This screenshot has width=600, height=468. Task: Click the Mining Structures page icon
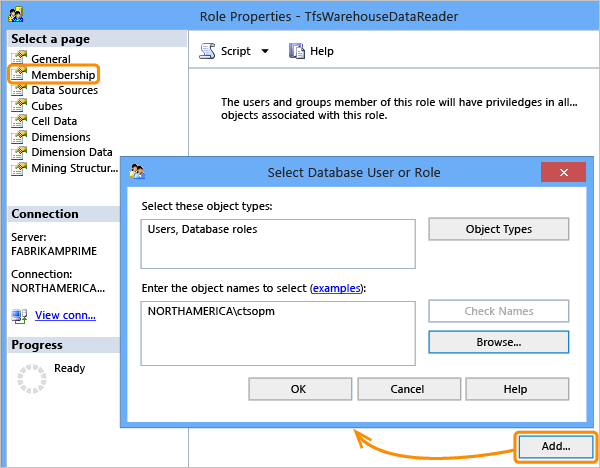(x=19, y=168)
